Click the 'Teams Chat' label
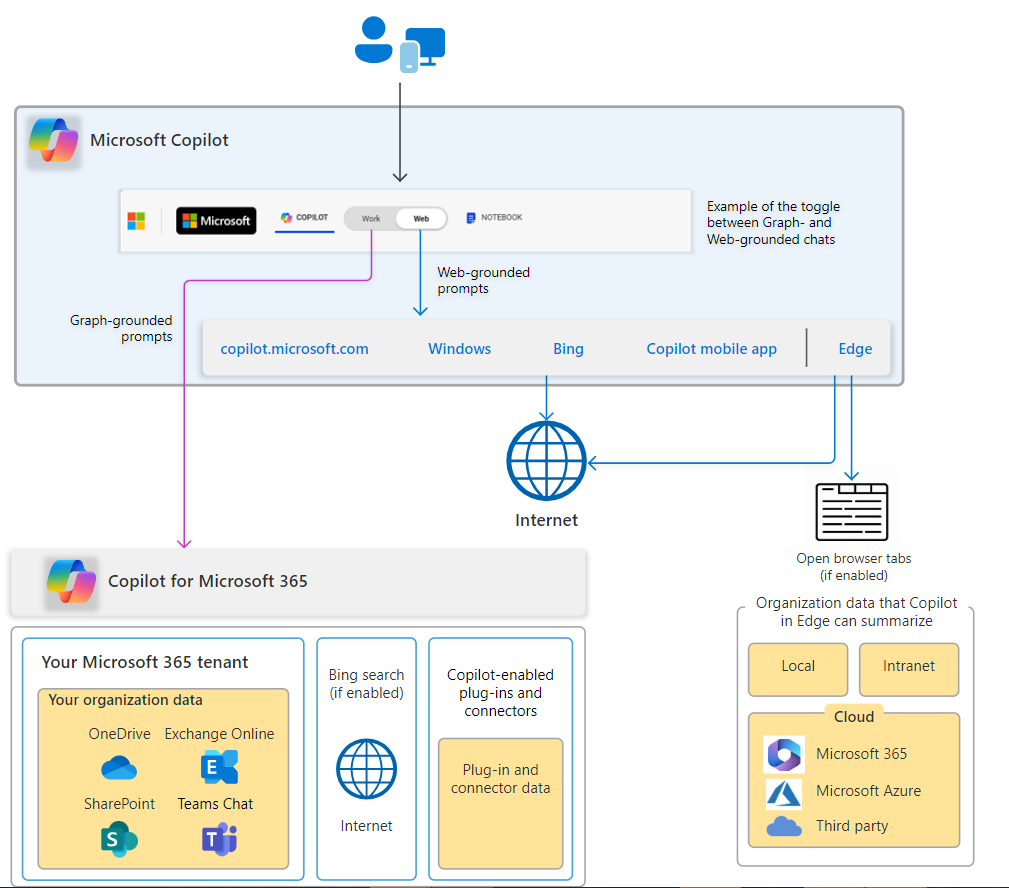 [216, 804]
